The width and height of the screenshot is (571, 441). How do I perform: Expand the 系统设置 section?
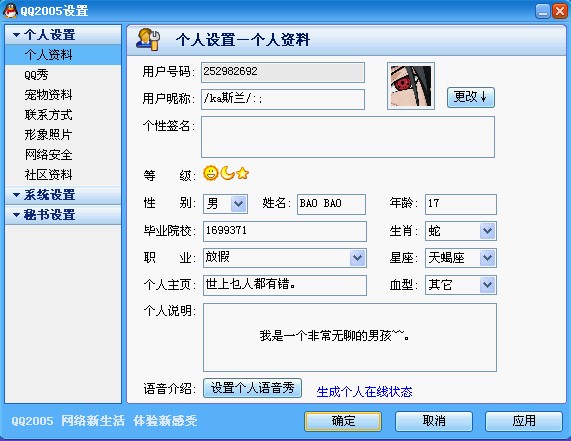pyautogui.click(x=16, y=195)
